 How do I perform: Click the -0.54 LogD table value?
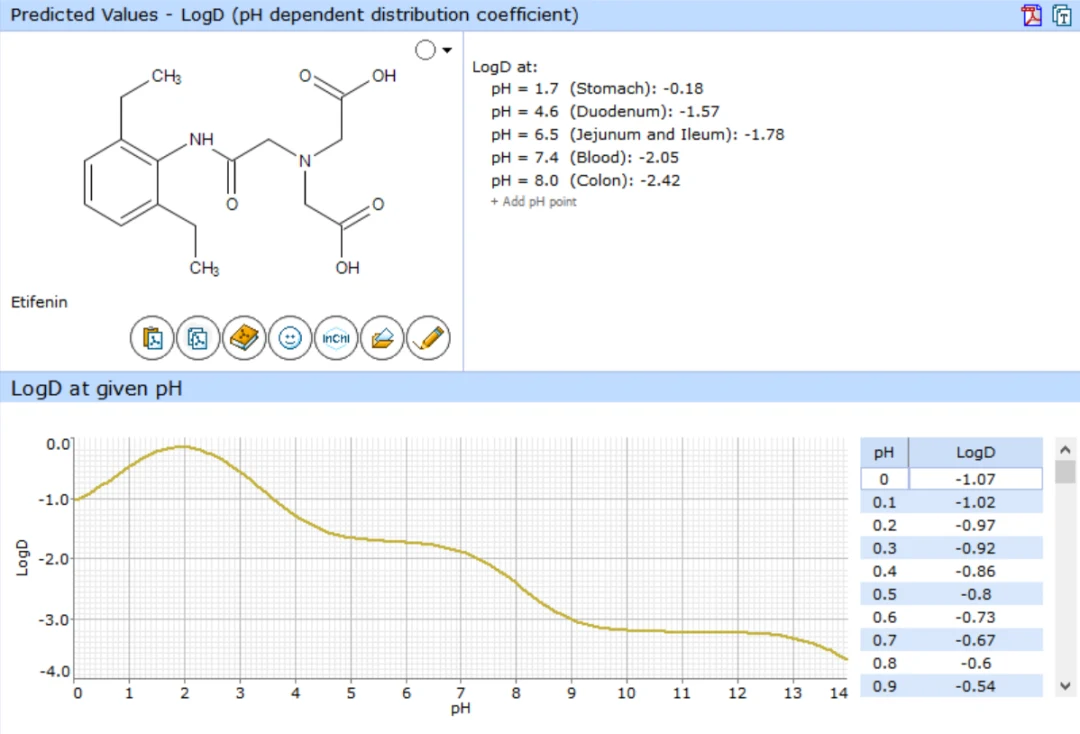[975, 686]
